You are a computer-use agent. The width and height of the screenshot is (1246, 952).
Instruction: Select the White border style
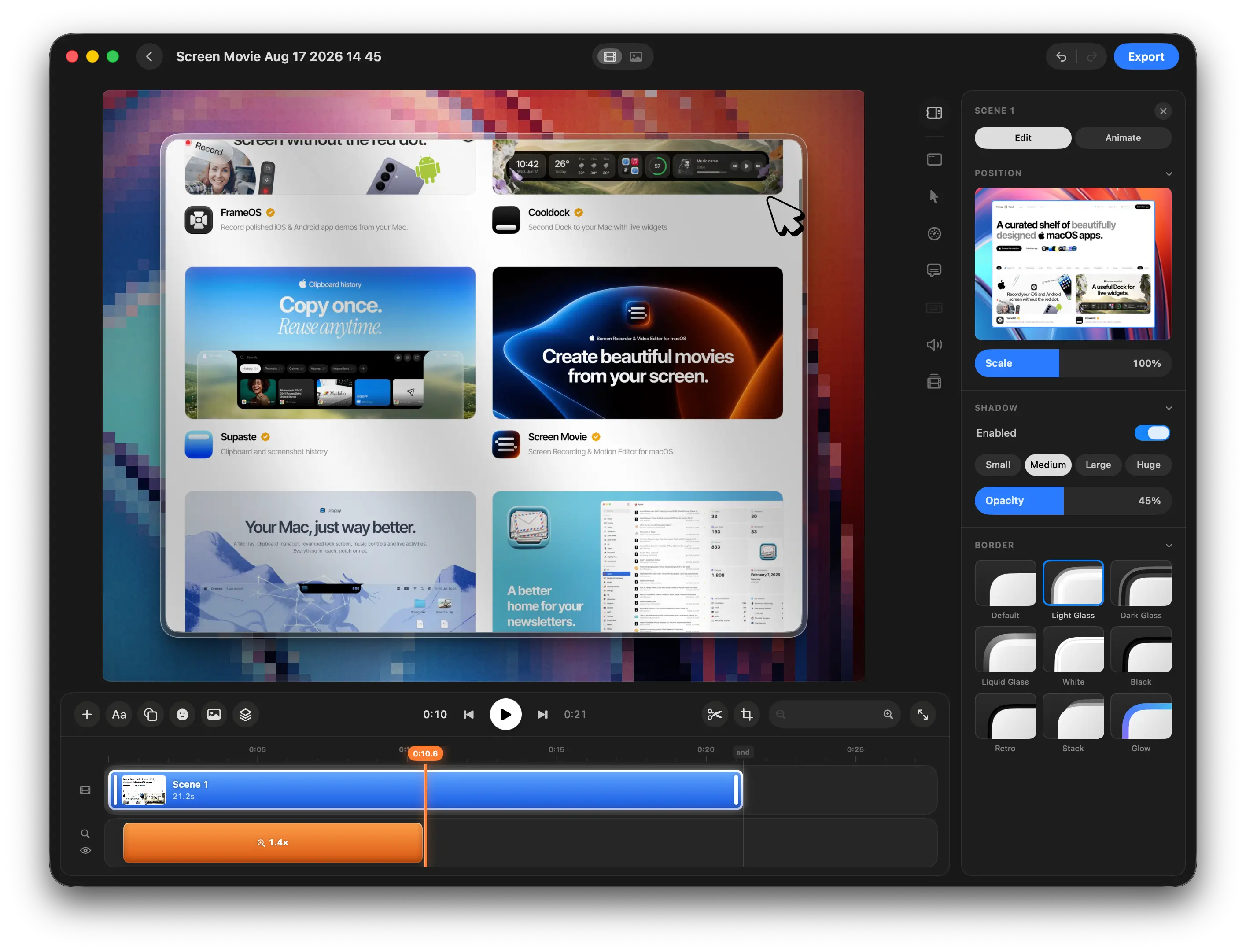(1073, 649)
